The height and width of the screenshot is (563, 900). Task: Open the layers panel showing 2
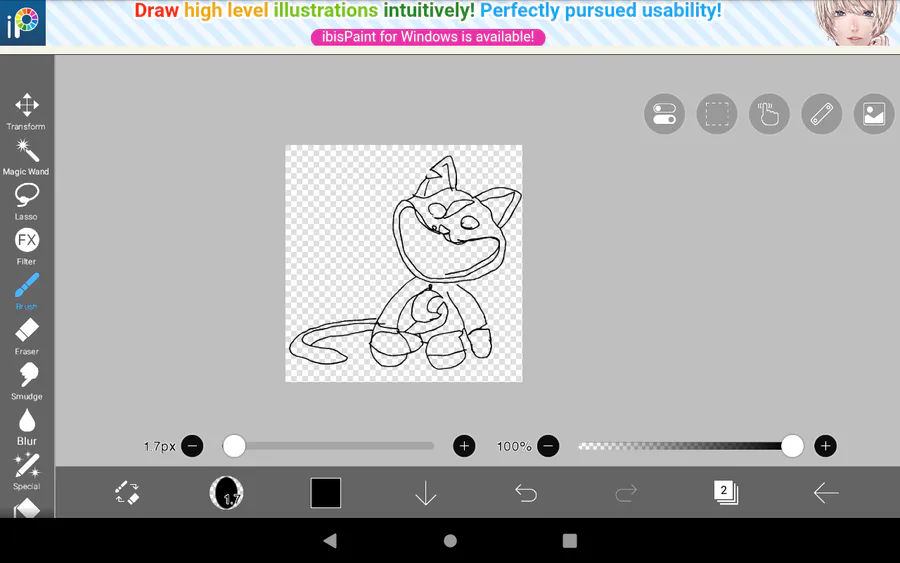coord(726,492)
